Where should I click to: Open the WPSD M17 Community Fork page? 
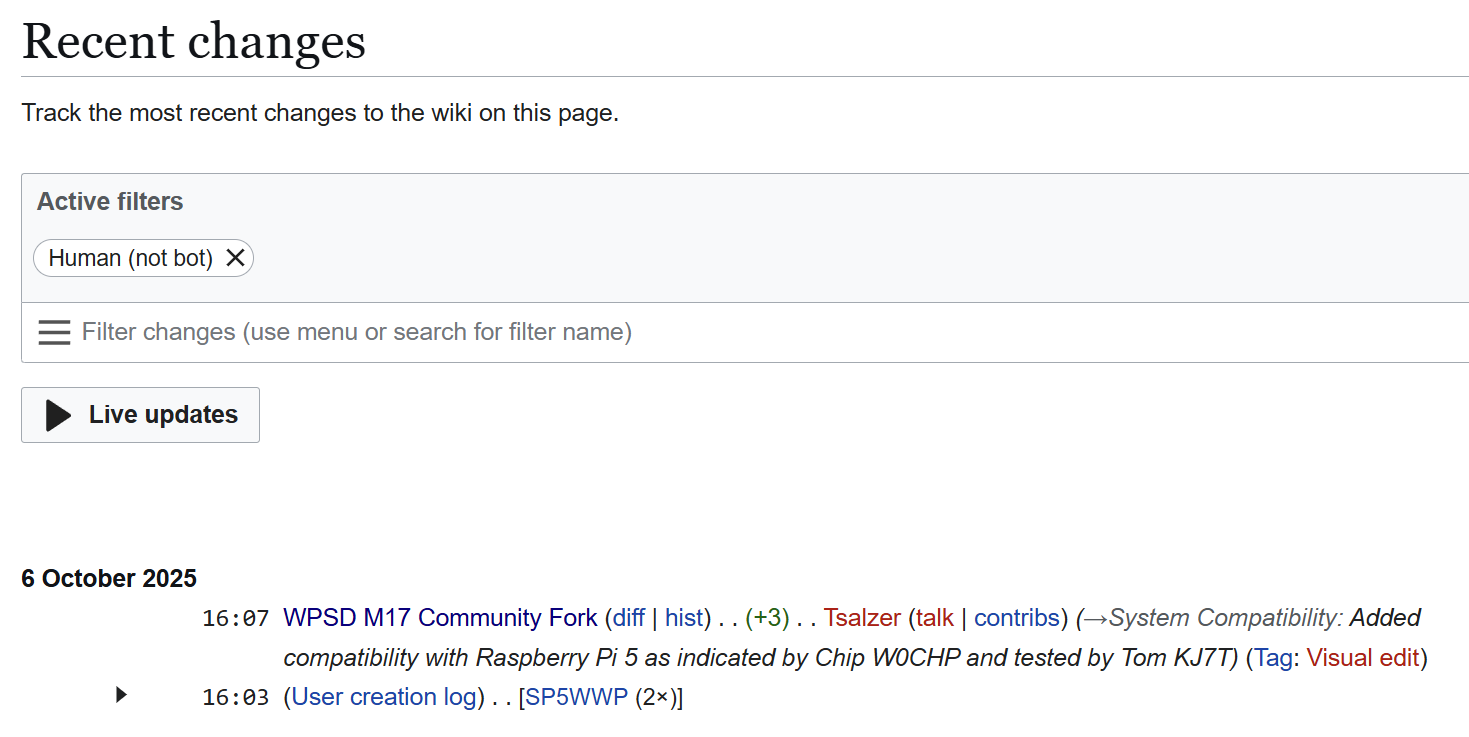click(440, 617)
